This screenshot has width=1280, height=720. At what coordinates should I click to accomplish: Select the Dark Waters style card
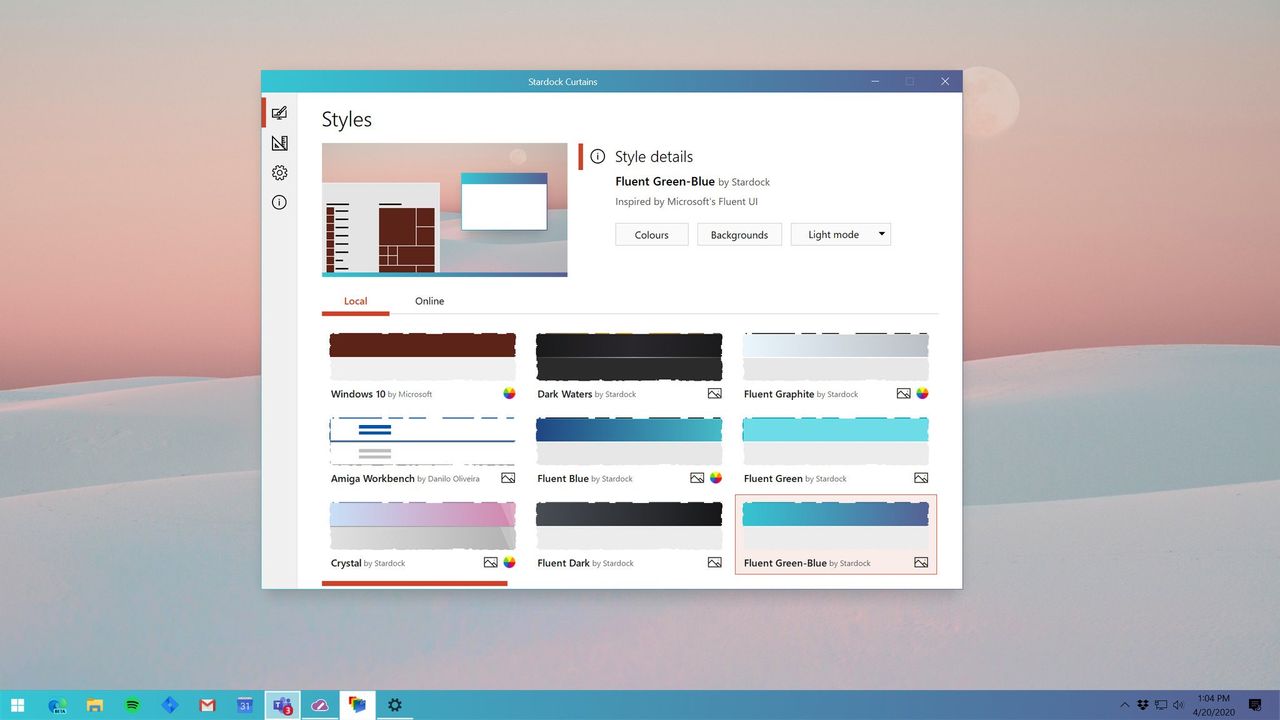[x=629, y=365]
